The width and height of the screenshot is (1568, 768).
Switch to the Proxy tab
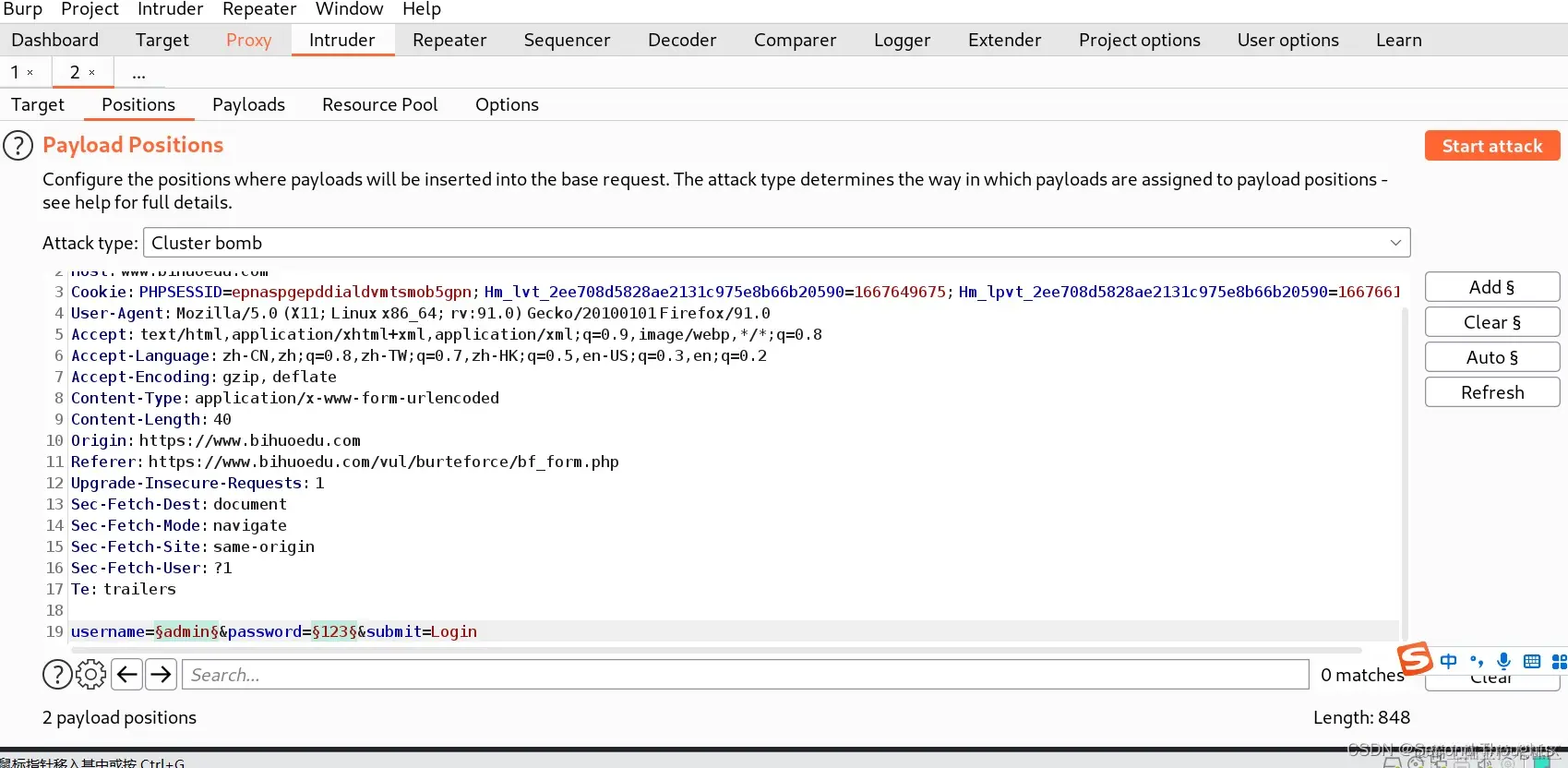point(249,41)
